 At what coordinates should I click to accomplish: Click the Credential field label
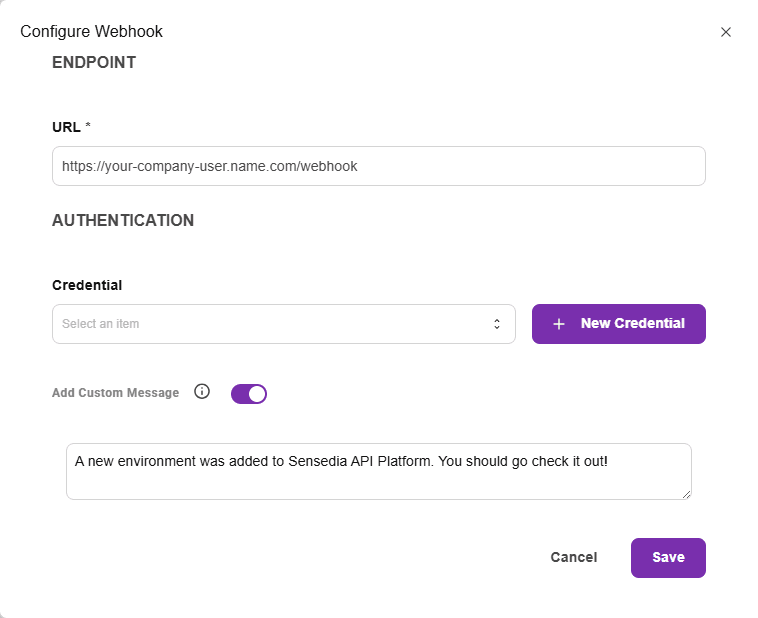87,285
